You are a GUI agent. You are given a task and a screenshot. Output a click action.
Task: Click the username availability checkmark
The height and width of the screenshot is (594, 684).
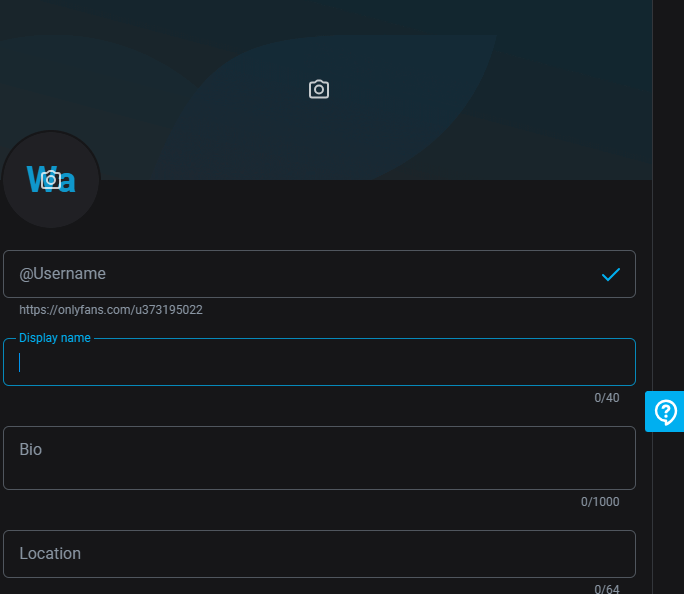(611, 274)
